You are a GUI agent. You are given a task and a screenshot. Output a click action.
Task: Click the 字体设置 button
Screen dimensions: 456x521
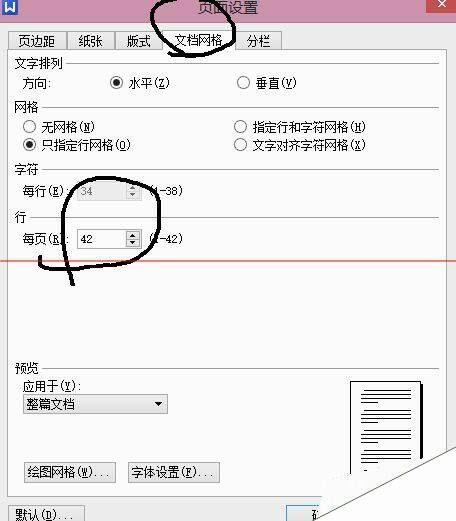click(174, 472)
